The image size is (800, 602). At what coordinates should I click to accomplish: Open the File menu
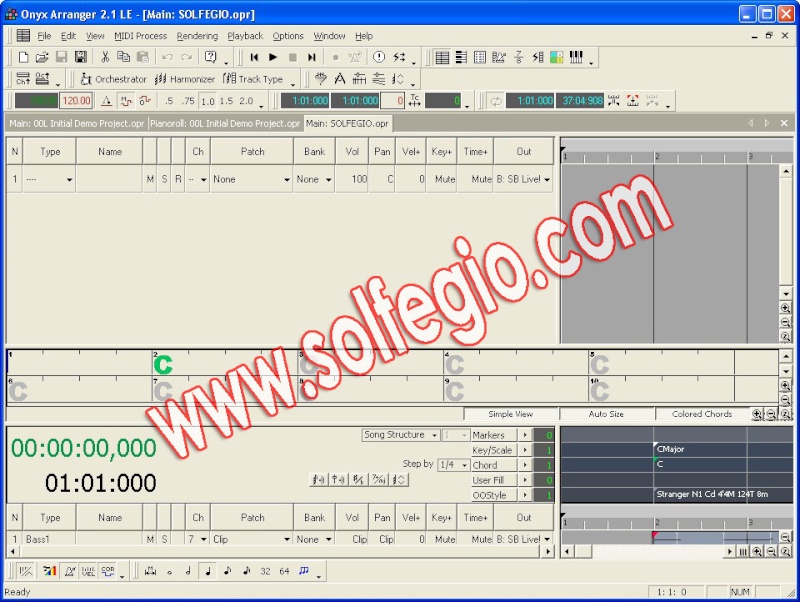(44, 36)
